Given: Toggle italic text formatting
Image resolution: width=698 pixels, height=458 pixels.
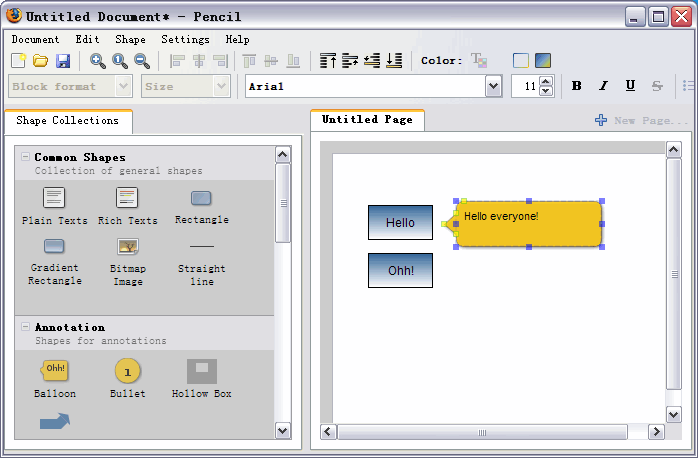Looking at the screenshot, I should click(603, 86).
